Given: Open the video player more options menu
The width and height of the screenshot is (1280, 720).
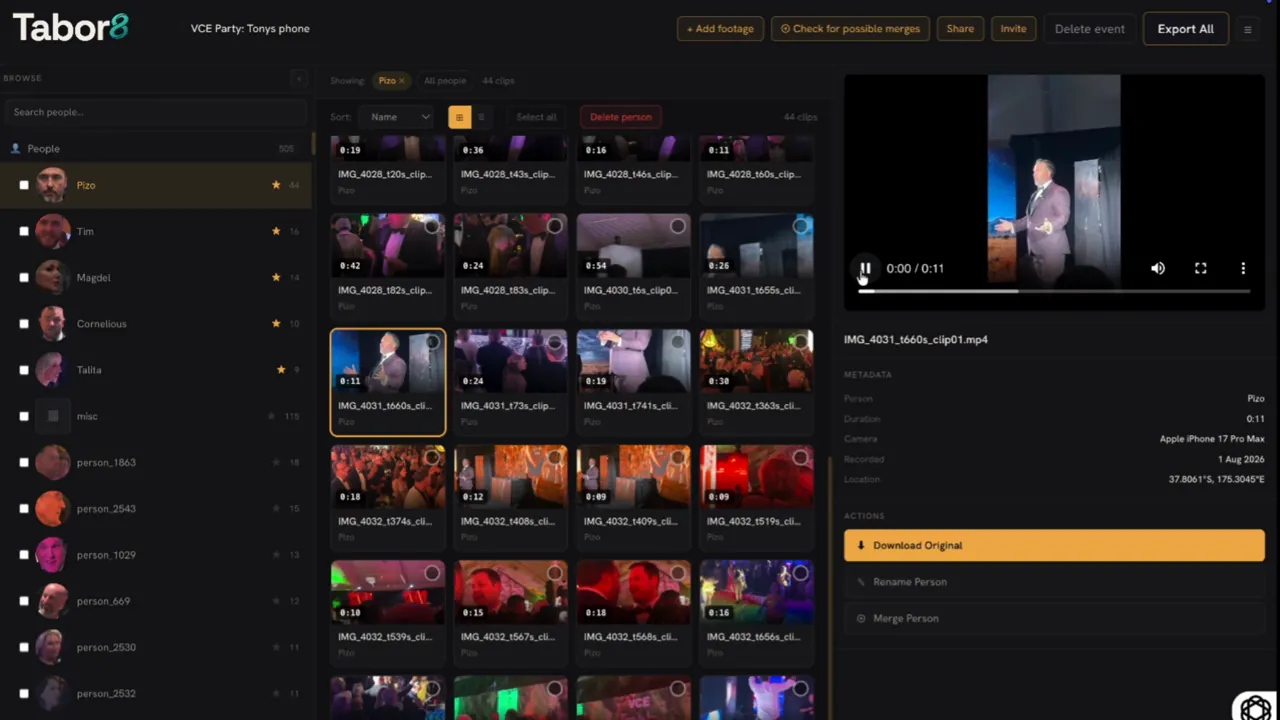Looking at the screenshot, I should (1243, 268).
